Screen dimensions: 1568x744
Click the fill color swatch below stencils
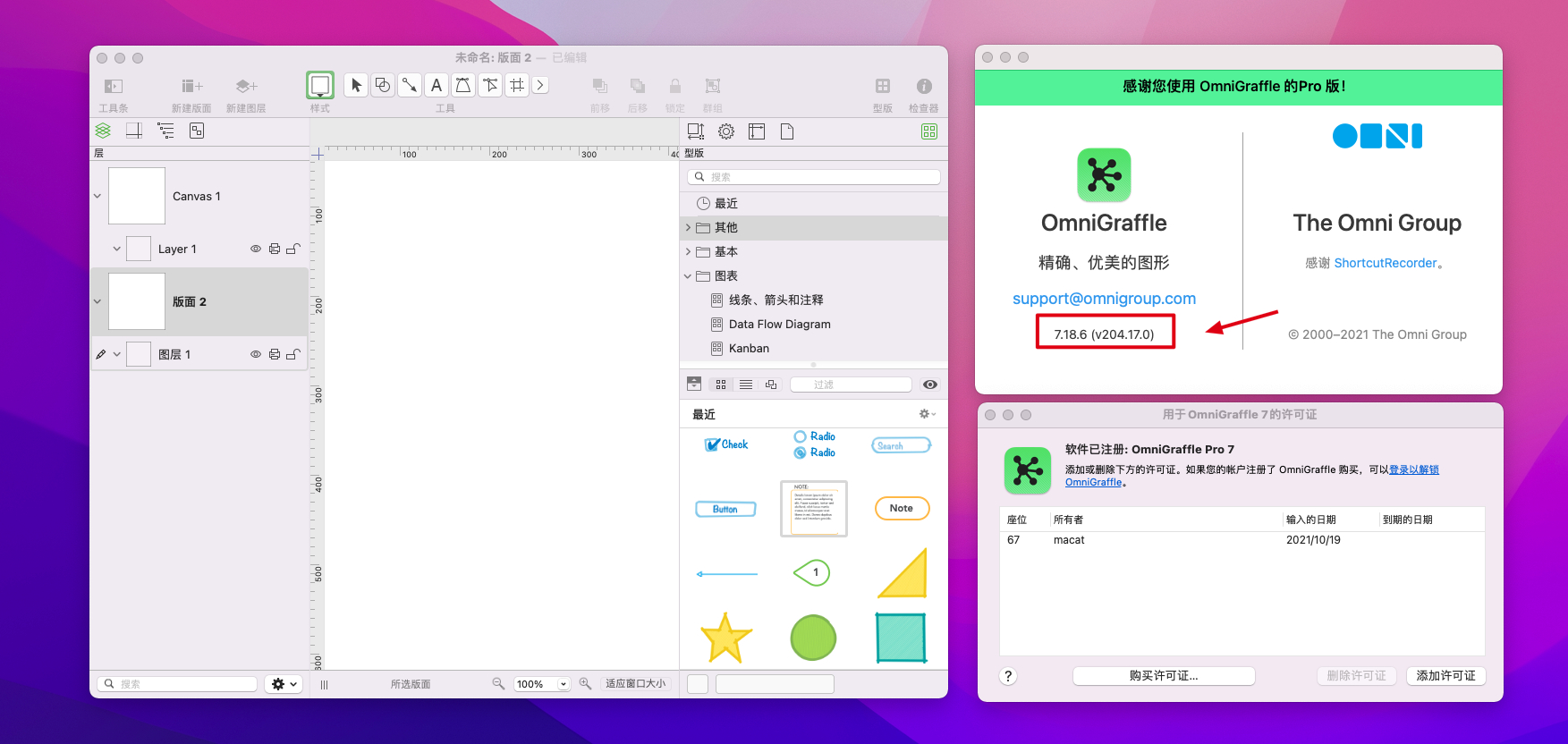point(698,684)
